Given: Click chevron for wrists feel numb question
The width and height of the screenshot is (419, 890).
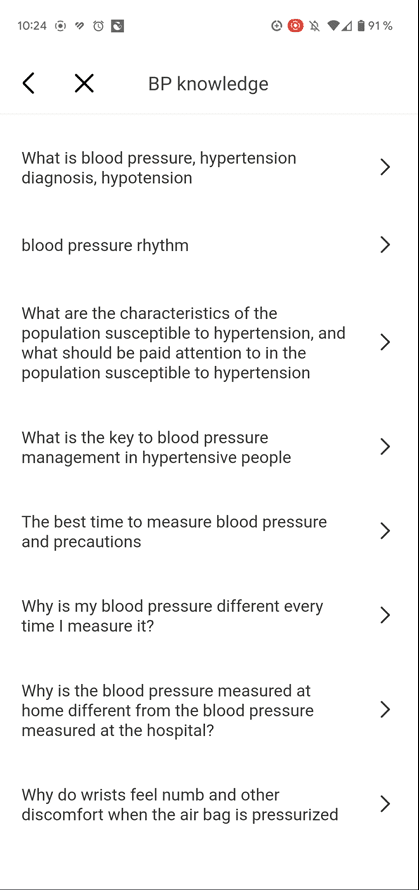Looking at the screenshot, I should point(385,804).
